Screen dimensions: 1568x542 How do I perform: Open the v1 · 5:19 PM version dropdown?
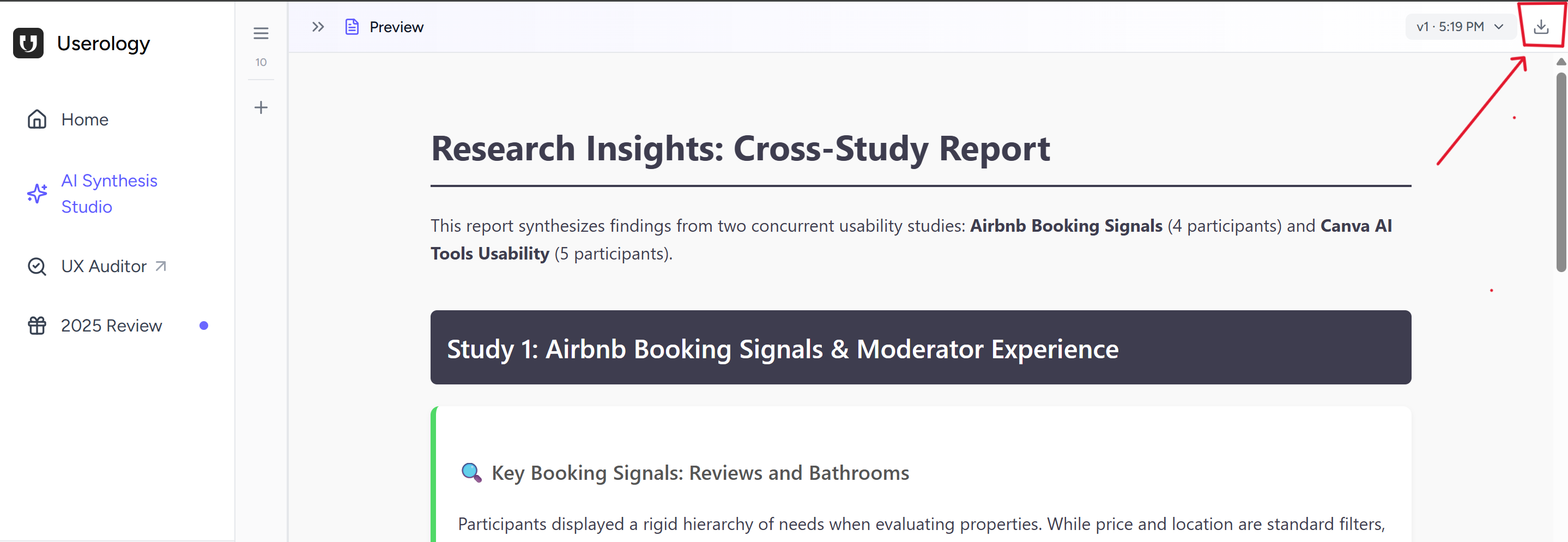point(1460,26)
